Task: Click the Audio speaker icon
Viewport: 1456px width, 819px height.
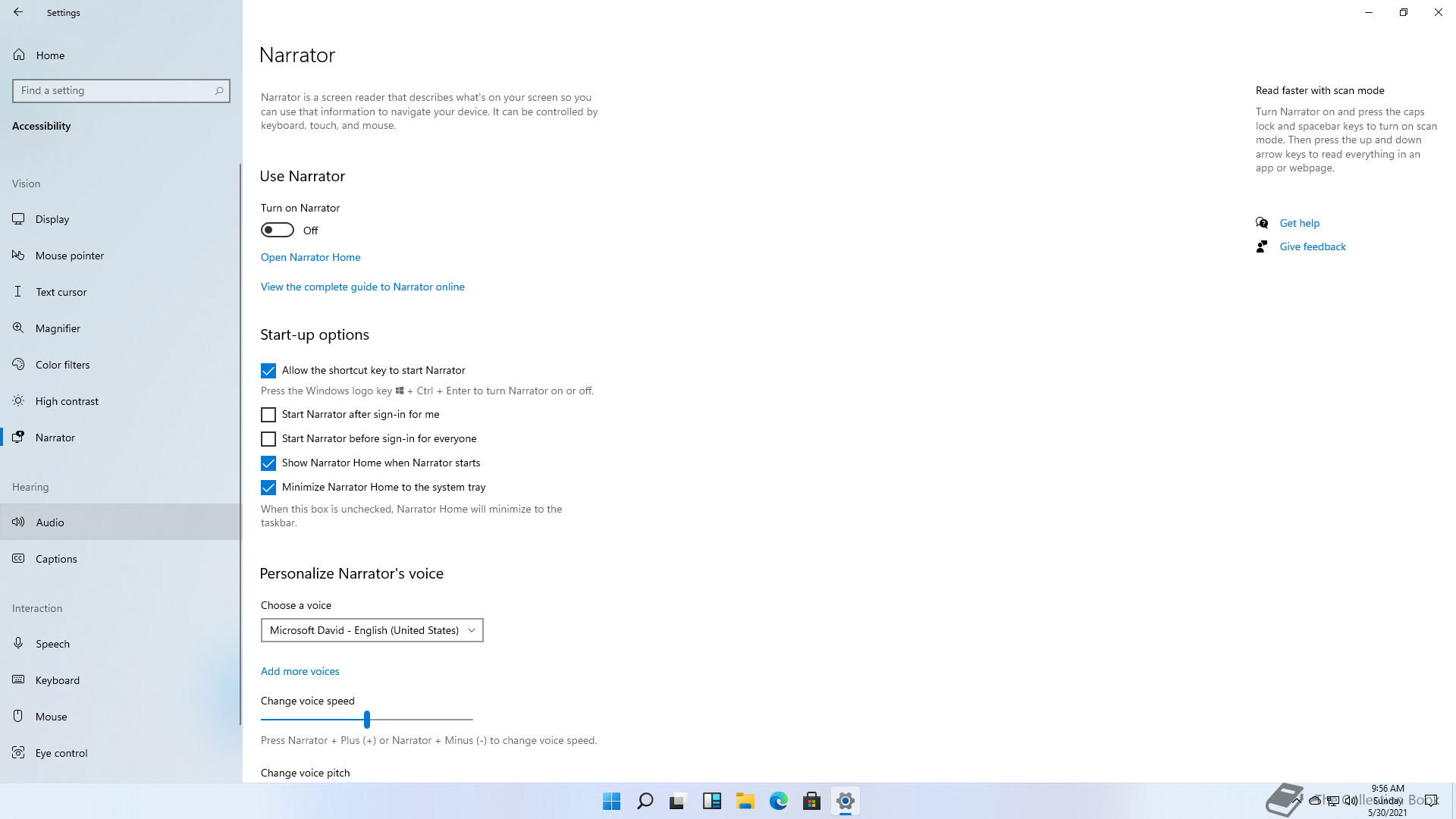Action: coord(18,522)
